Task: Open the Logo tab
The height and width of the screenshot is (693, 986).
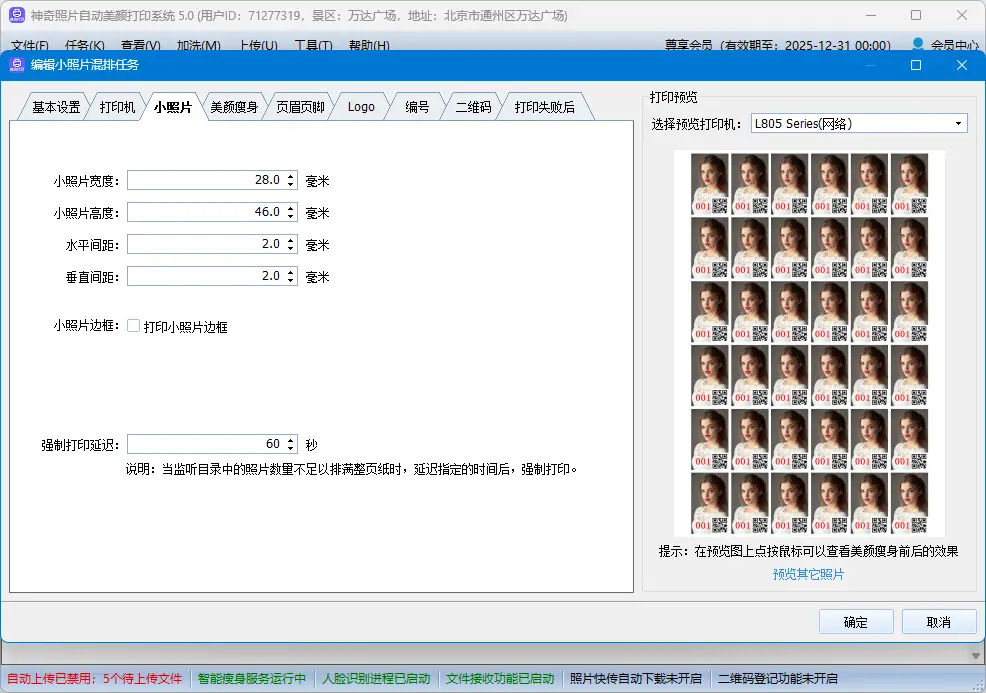Action: (x=361, y=107)
